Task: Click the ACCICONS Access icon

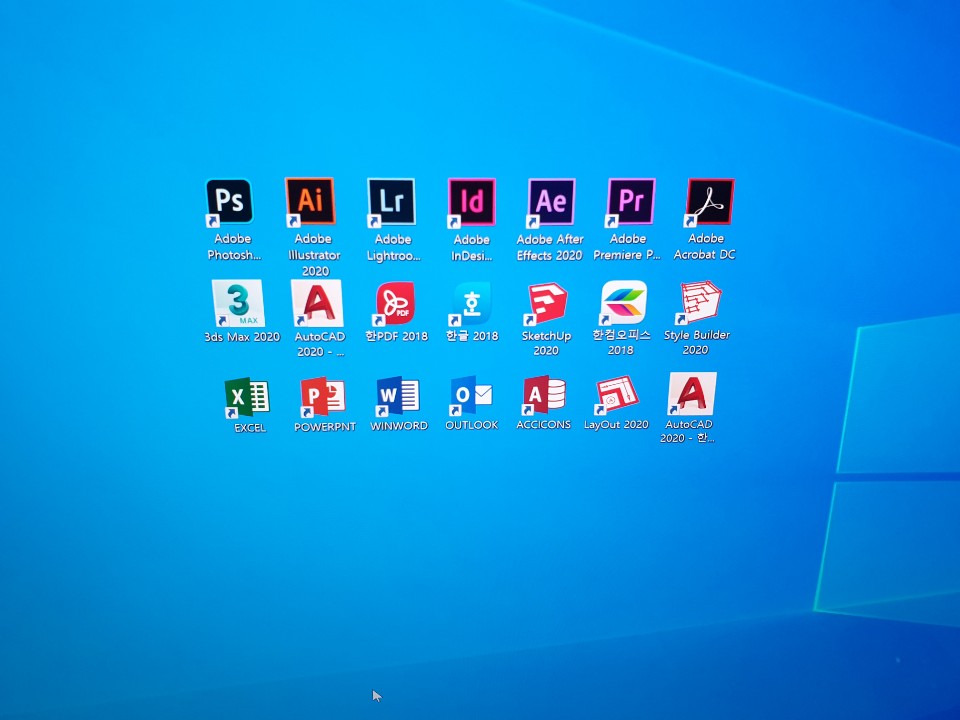Action: 544,396
